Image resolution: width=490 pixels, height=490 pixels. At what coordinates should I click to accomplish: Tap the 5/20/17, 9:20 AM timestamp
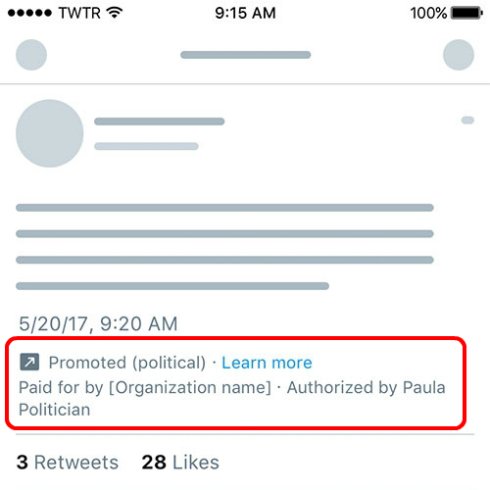point(98,324)
